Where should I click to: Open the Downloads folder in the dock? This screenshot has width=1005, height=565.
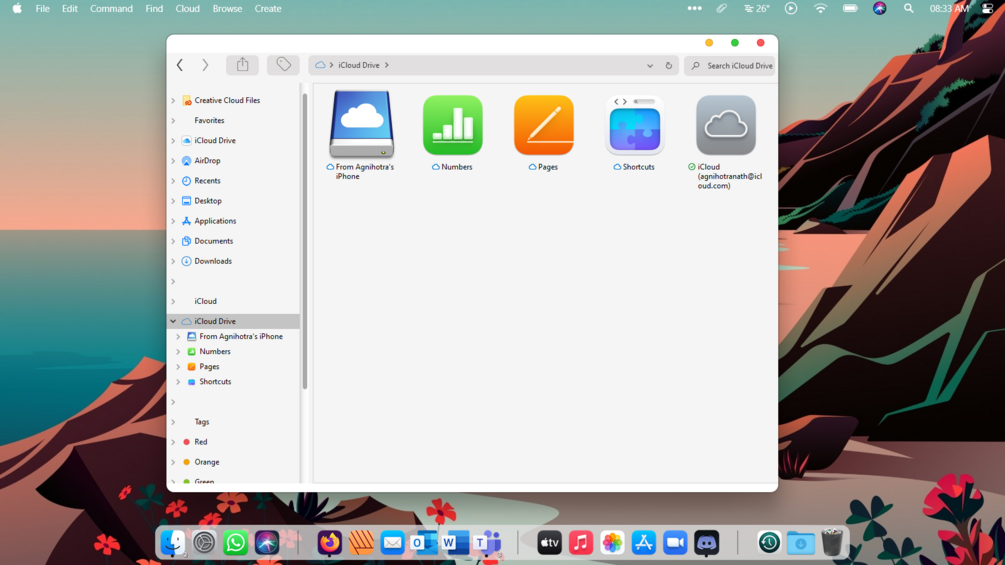[x=801, y=543]
